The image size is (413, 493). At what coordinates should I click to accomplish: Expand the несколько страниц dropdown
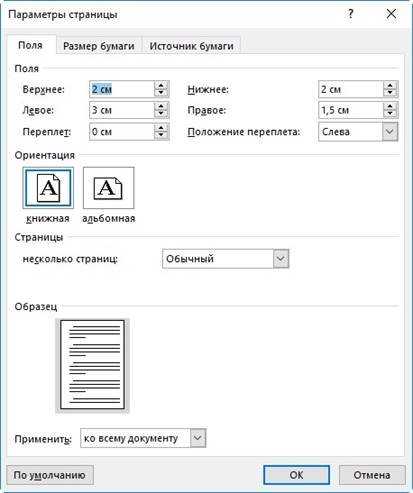281,259
